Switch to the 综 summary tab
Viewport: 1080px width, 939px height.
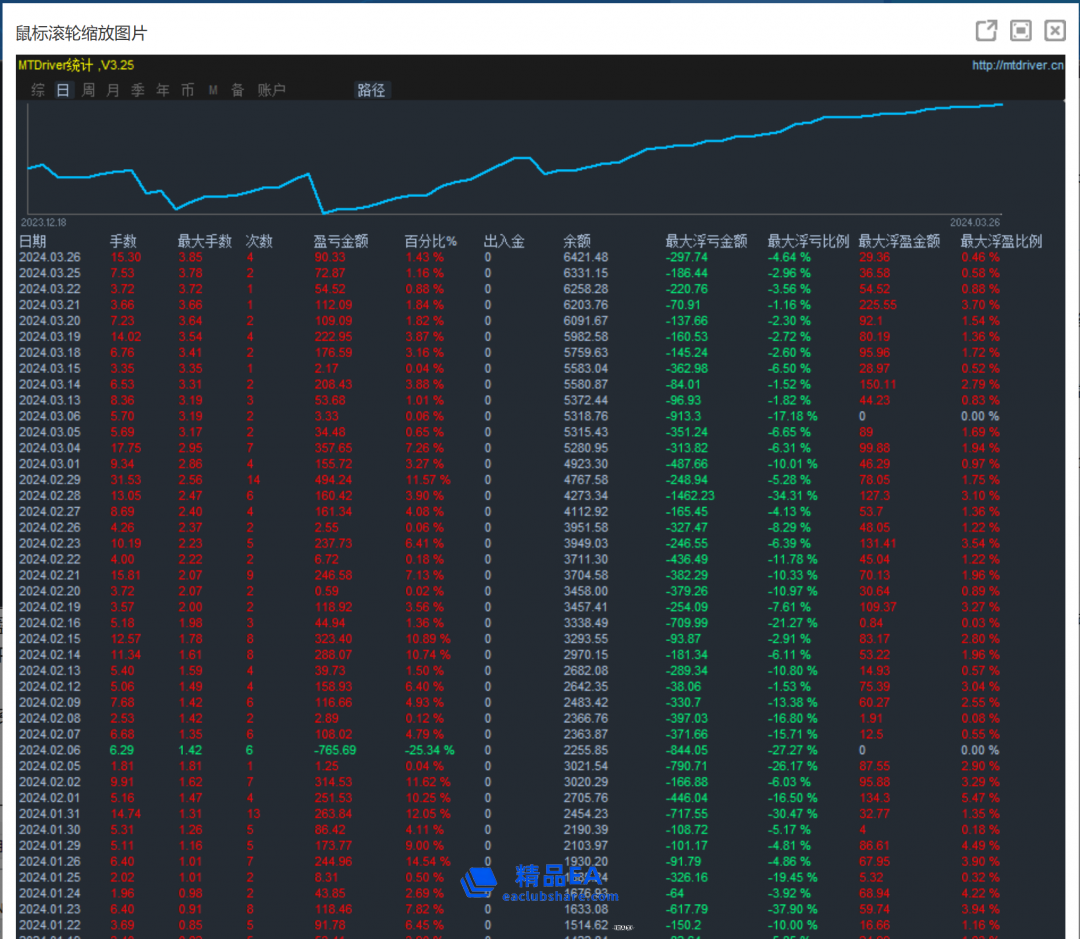point(38,90)
